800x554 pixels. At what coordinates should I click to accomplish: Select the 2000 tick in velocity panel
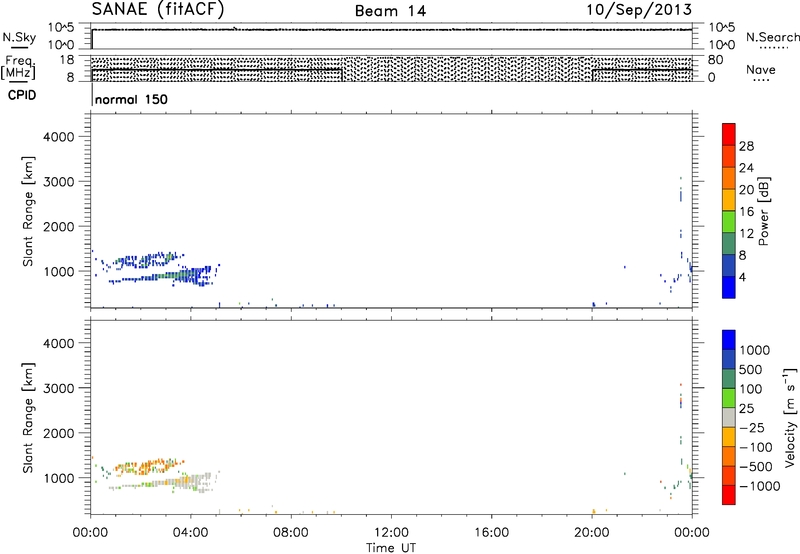tap(59, 433)
